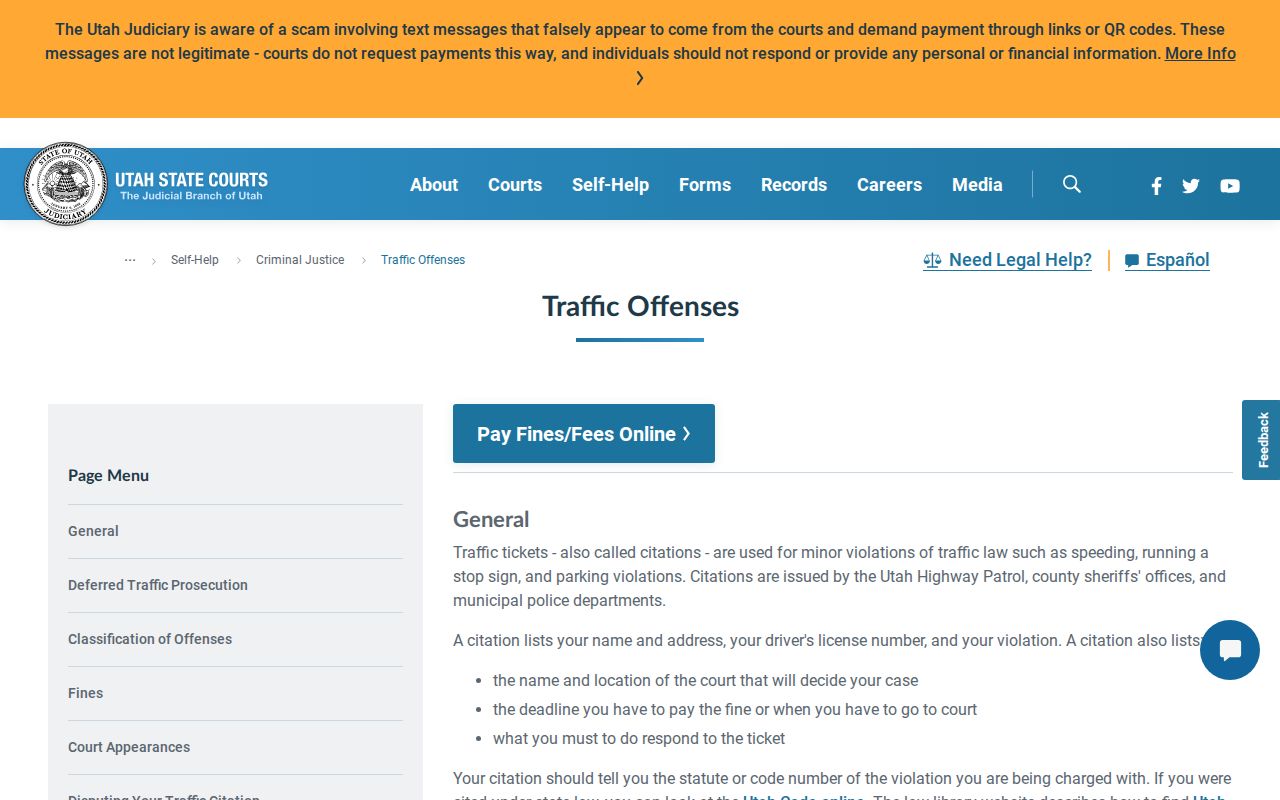This screenshot has width=1280, height=800.
Task: Jump to Deferred Traffic Prosecution section
Action: tap(158, 585)
